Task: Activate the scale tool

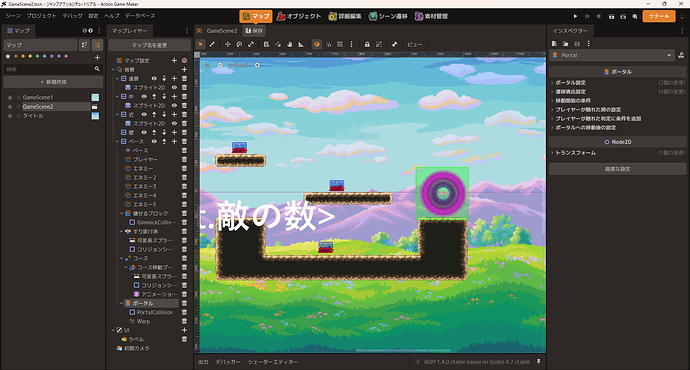Action: 251,44
